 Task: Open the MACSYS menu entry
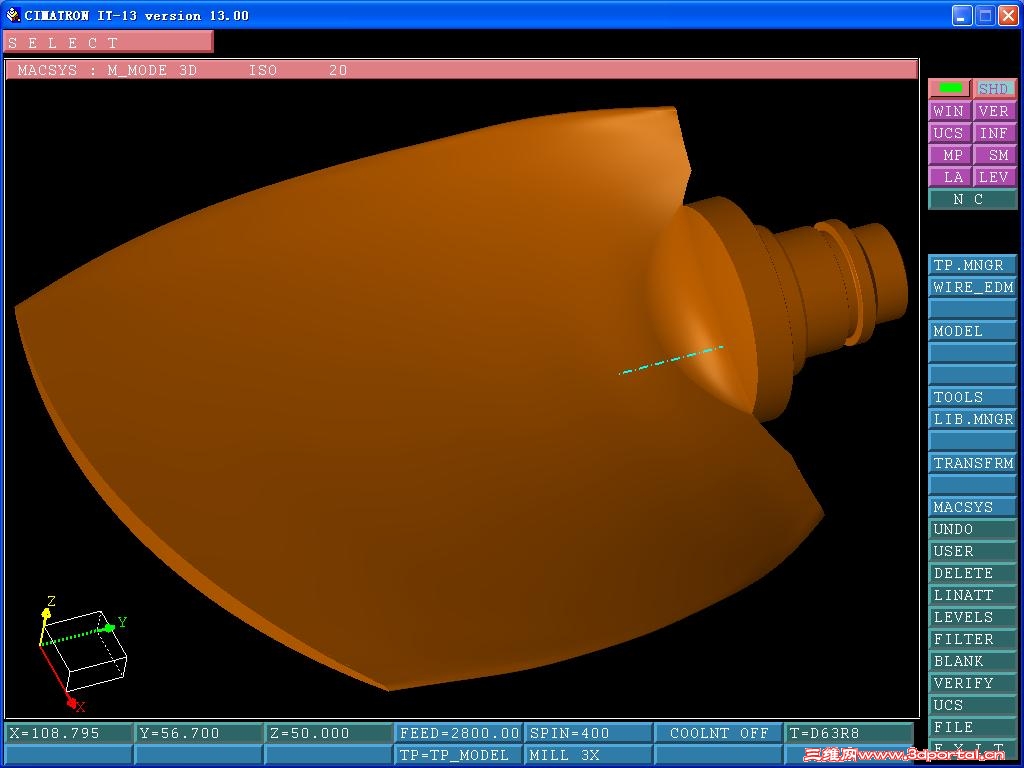[x=972, y=507]
